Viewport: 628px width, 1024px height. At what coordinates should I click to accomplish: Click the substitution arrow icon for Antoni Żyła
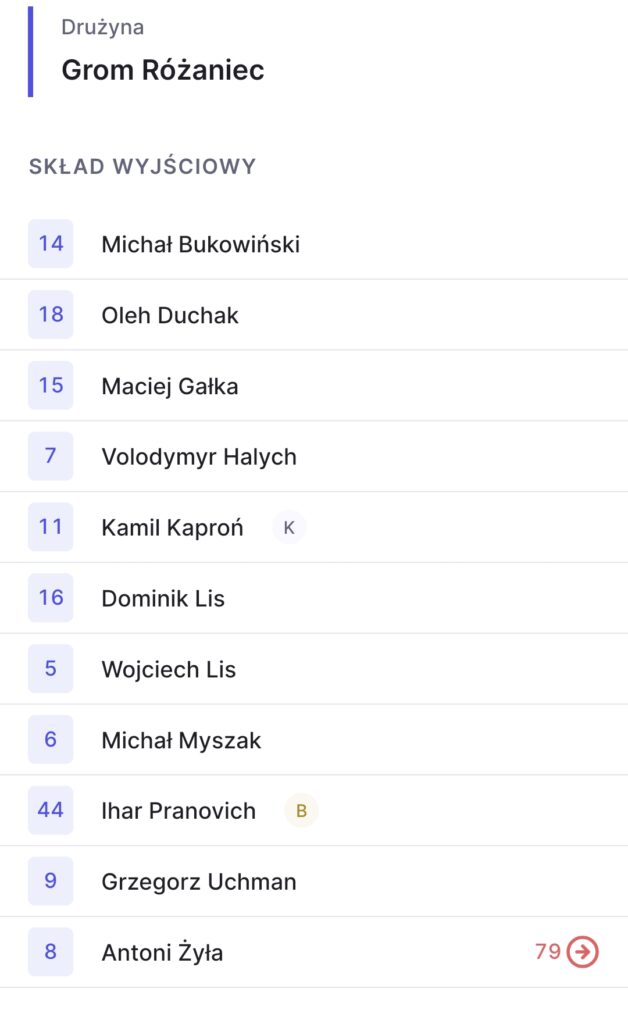582,952
